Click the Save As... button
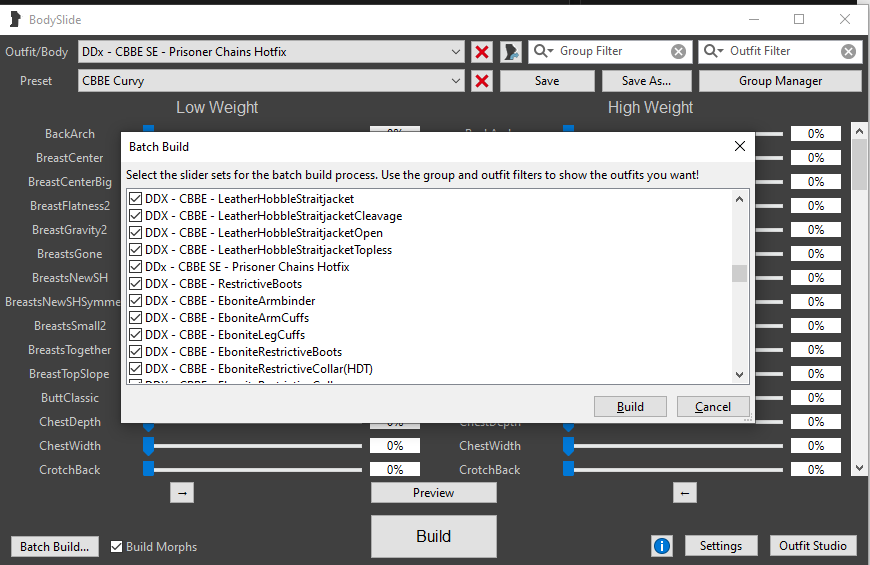 [x=646, y=81]
